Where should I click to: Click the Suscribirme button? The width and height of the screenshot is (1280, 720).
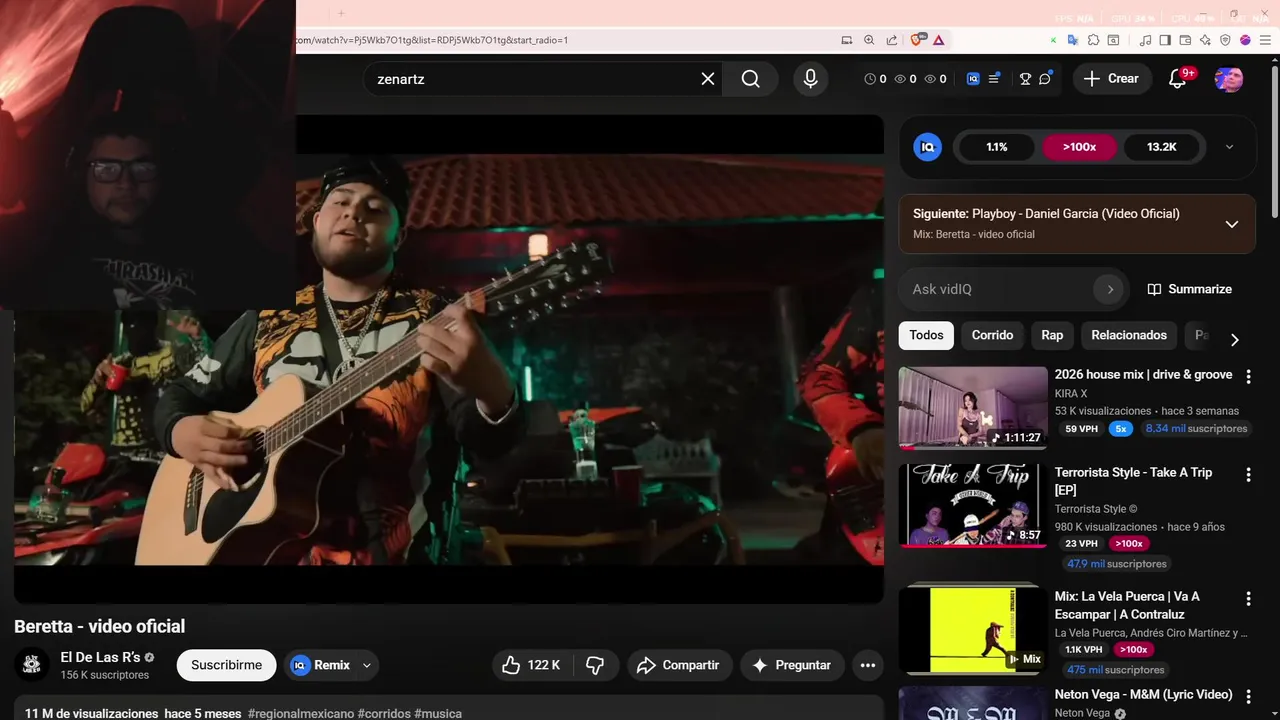click(x=226, y=665)
